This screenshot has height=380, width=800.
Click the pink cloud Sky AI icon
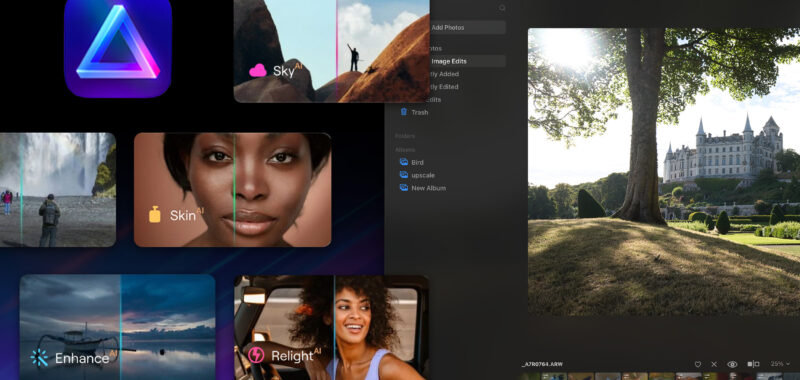click(x=258, y=70)
